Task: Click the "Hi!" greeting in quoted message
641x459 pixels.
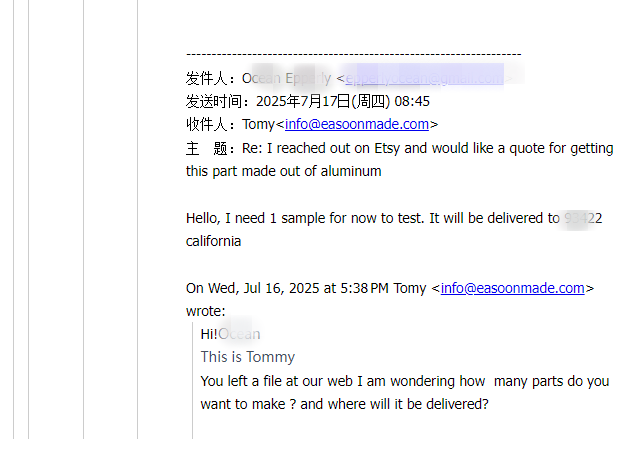Action: pyautogui.click(x=209, y=334)
